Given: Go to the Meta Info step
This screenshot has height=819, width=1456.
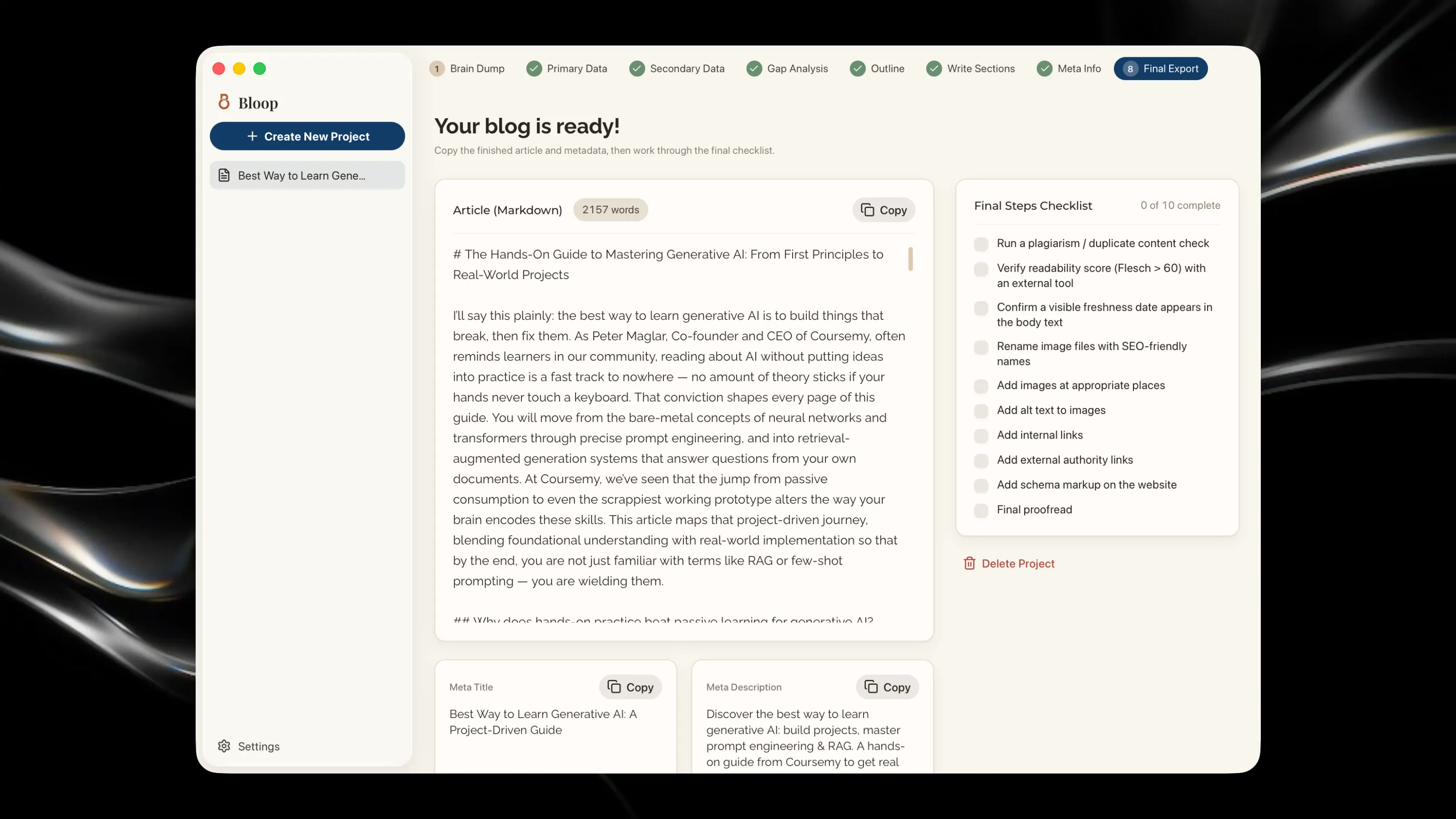Looking at the screenshot, I should pos(1069,68).
